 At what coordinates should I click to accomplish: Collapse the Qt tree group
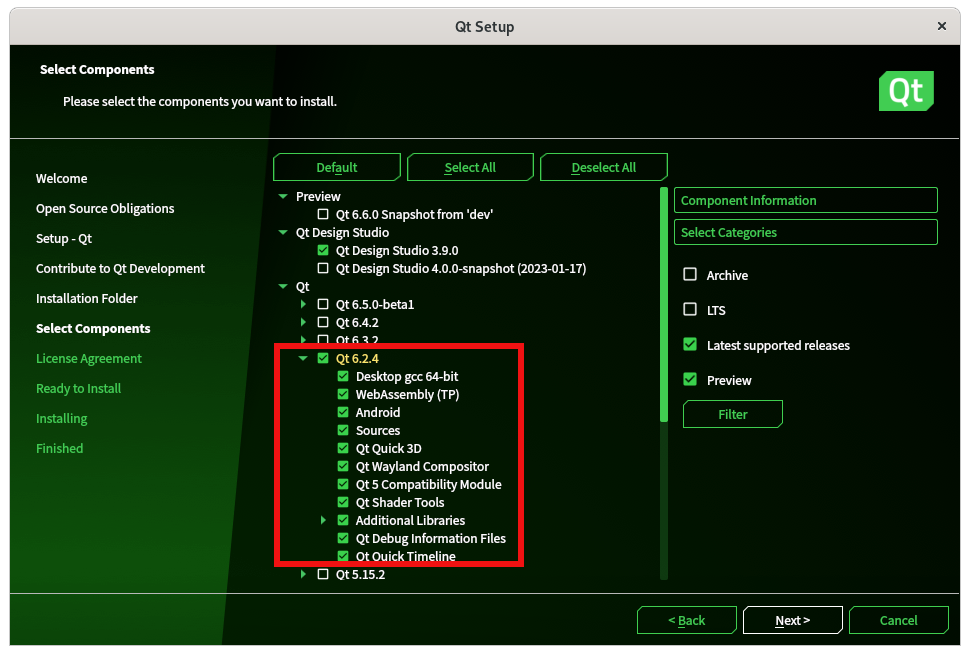coord(283,286)
